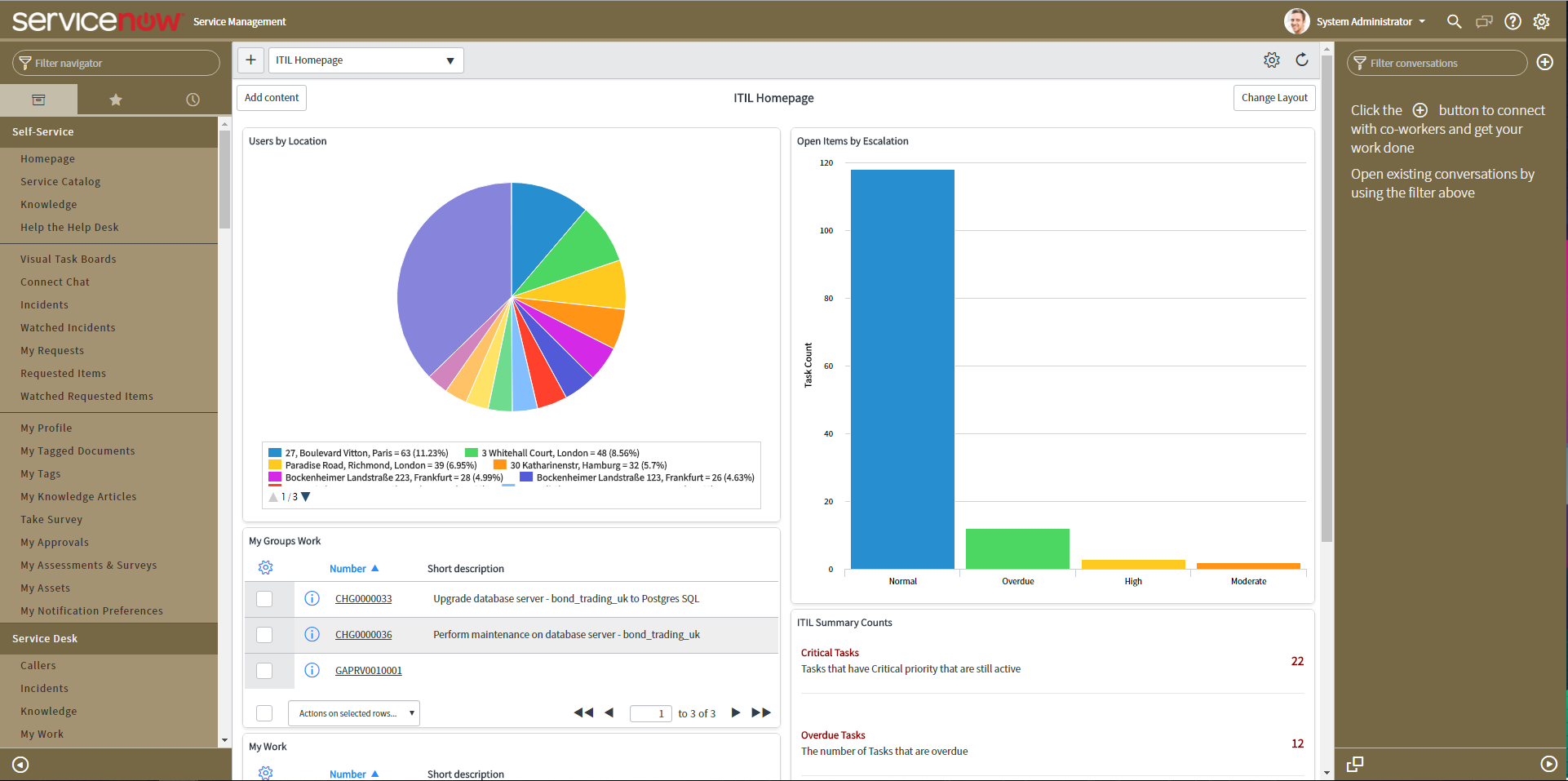Image resolution: width=1568 pixels, height=781 pixels.
Task: Open the History clock tab in sidebar
Action: point(193,99)
